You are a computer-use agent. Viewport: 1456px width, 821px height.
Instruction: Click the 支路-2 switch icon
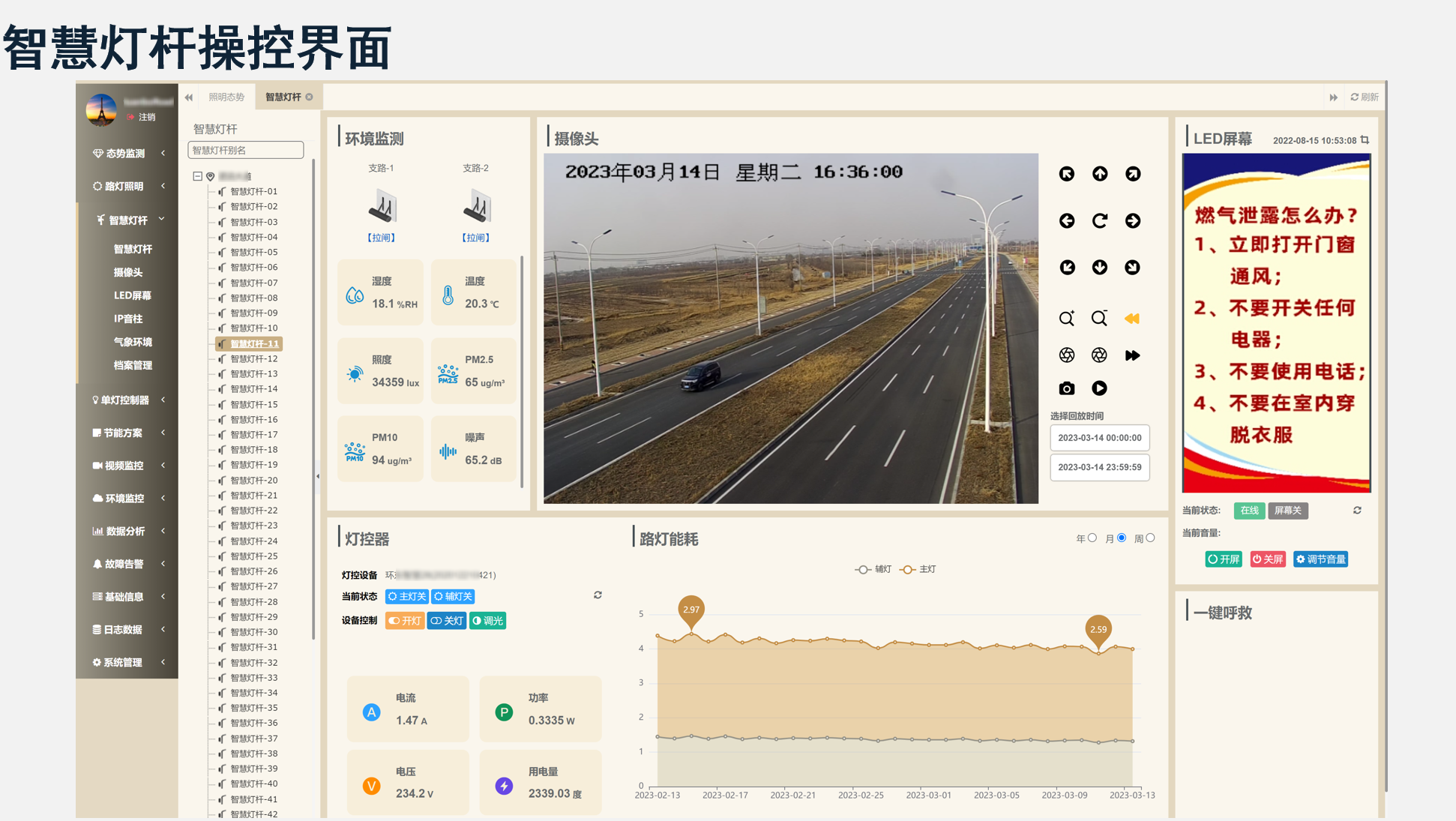(x=476, y=205)
